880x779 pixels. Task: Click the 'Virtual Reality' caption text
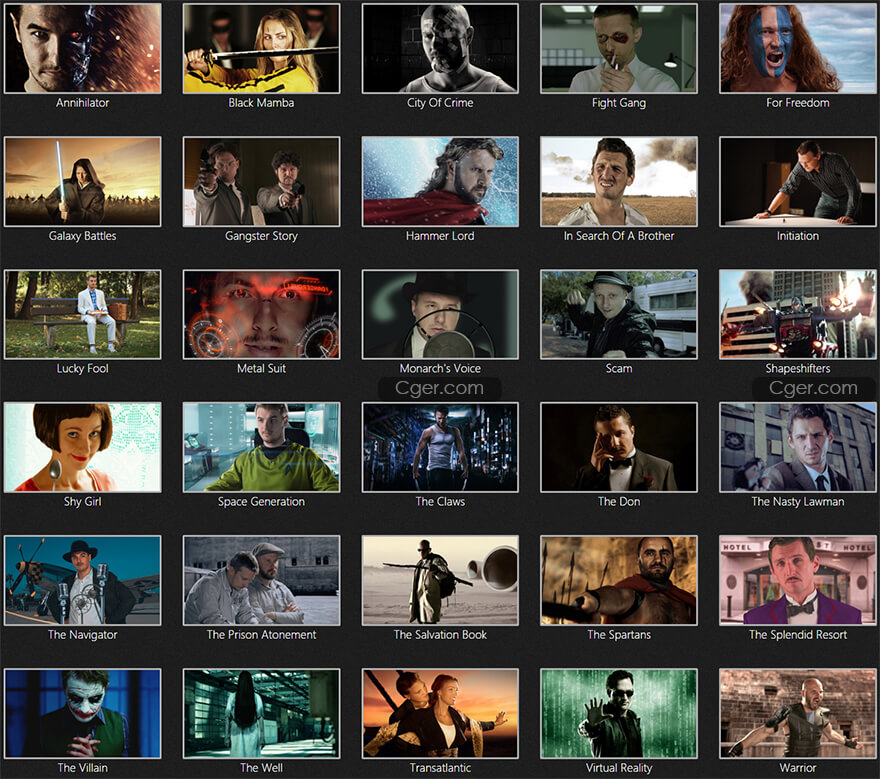pos(619,768)
